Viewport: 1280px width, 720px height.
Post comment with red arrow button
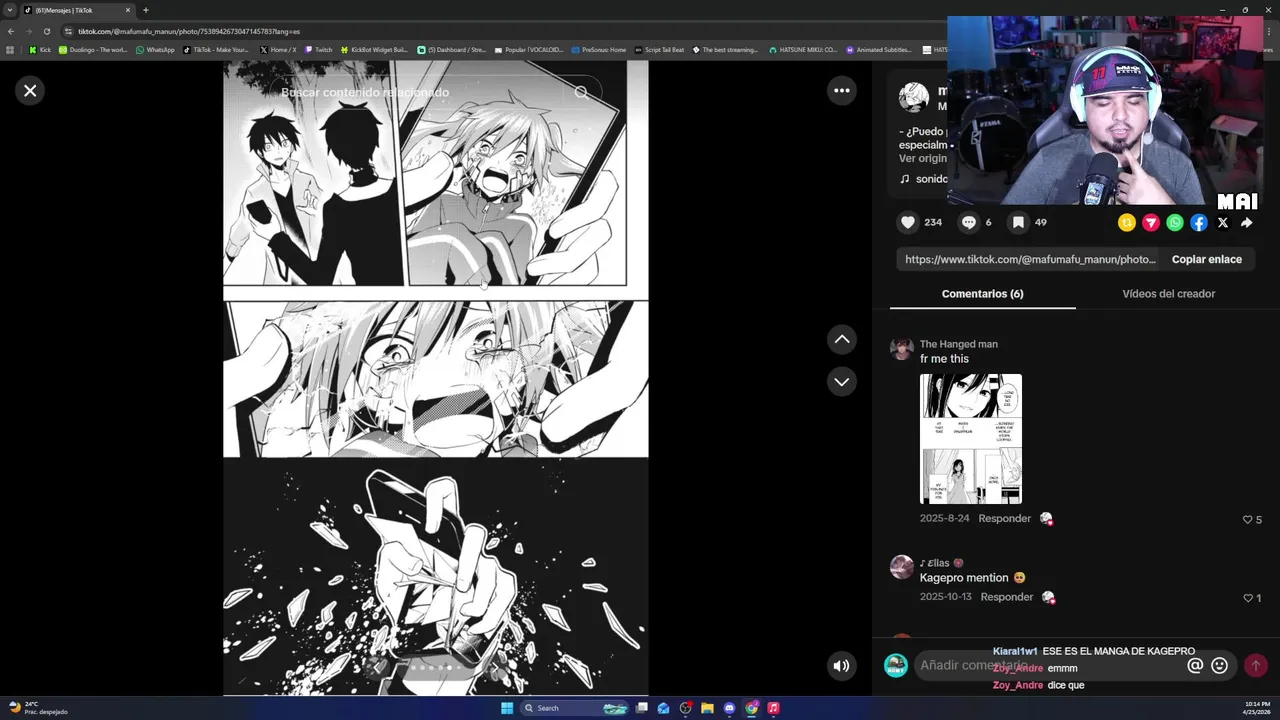pos(1256,666)
